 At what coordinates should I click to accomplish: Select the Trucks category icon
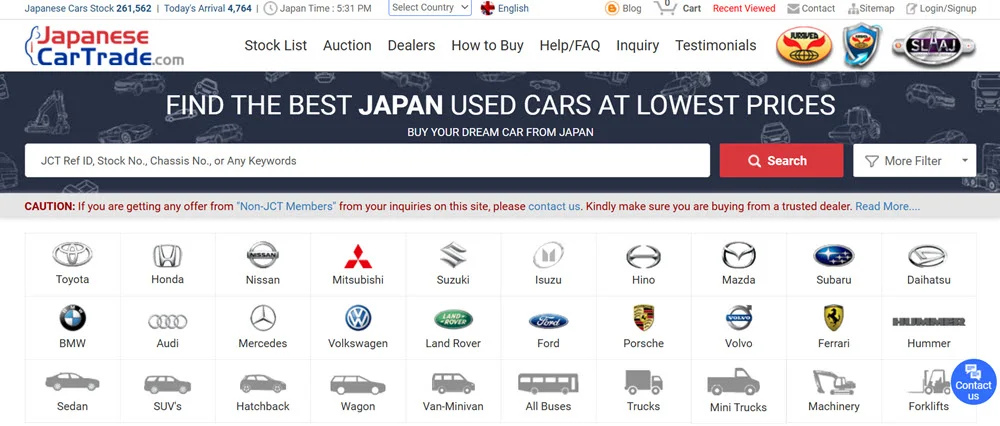point(643,382)
